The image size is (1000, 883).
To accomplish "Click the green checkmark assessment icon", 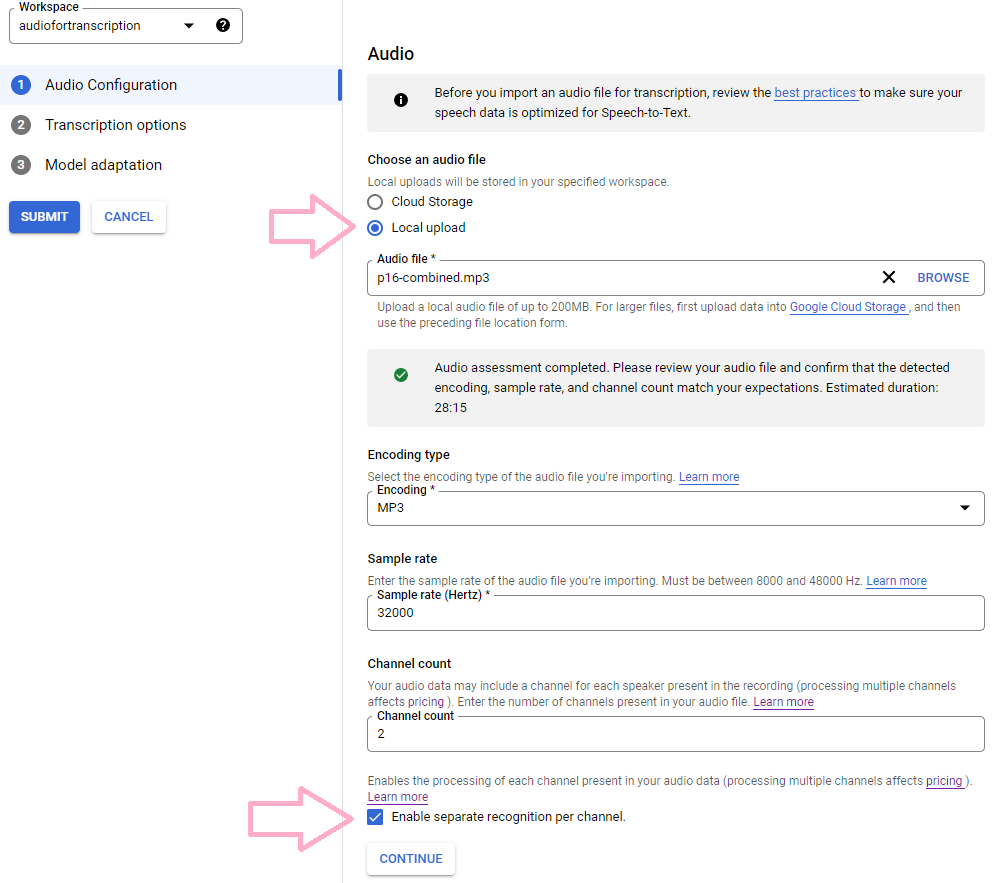I will (401, 375).
